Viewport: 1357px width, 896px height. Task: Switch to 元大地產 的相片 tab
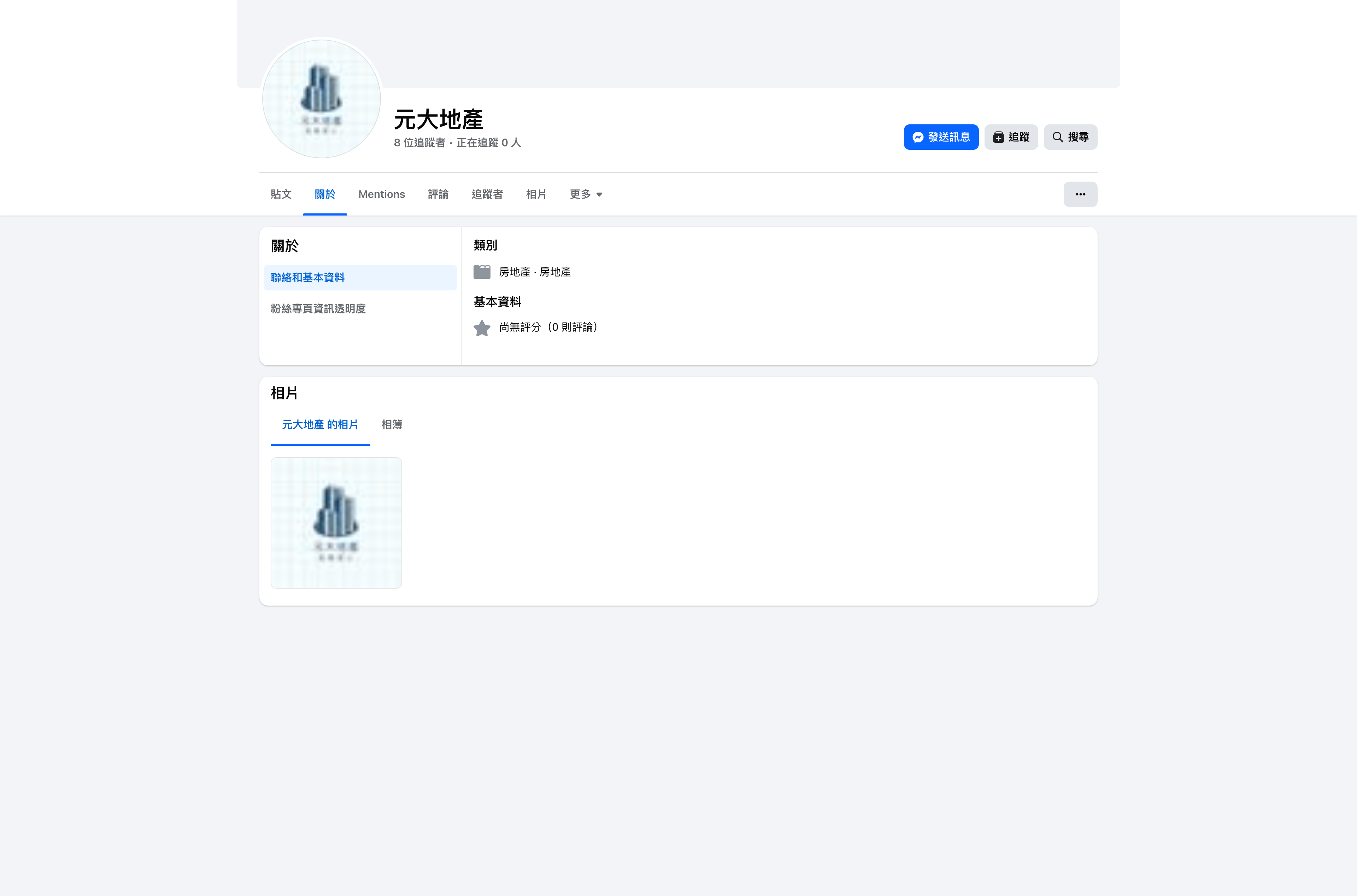point(319,425)
